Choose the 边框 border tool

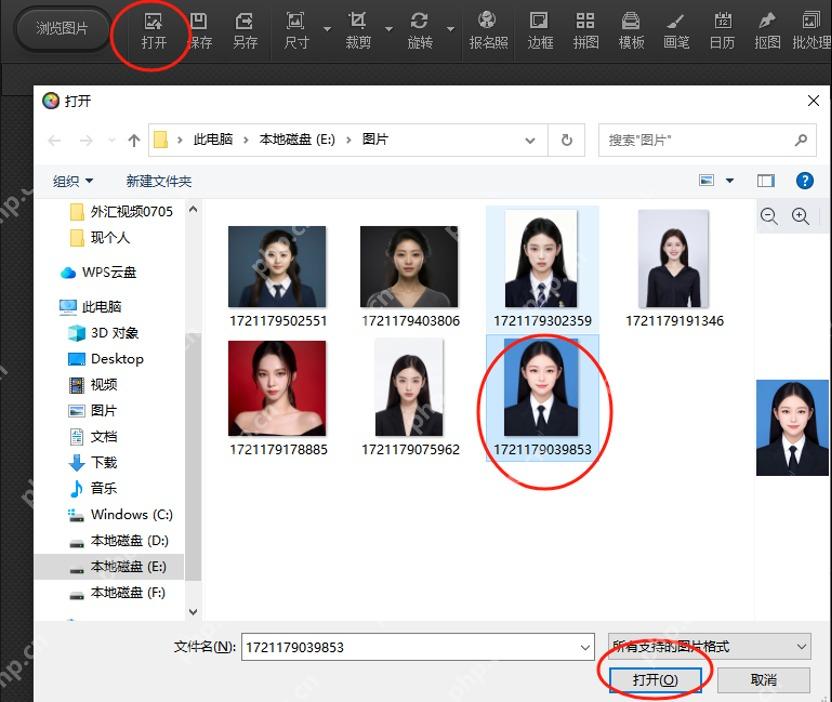coord(540,31)
